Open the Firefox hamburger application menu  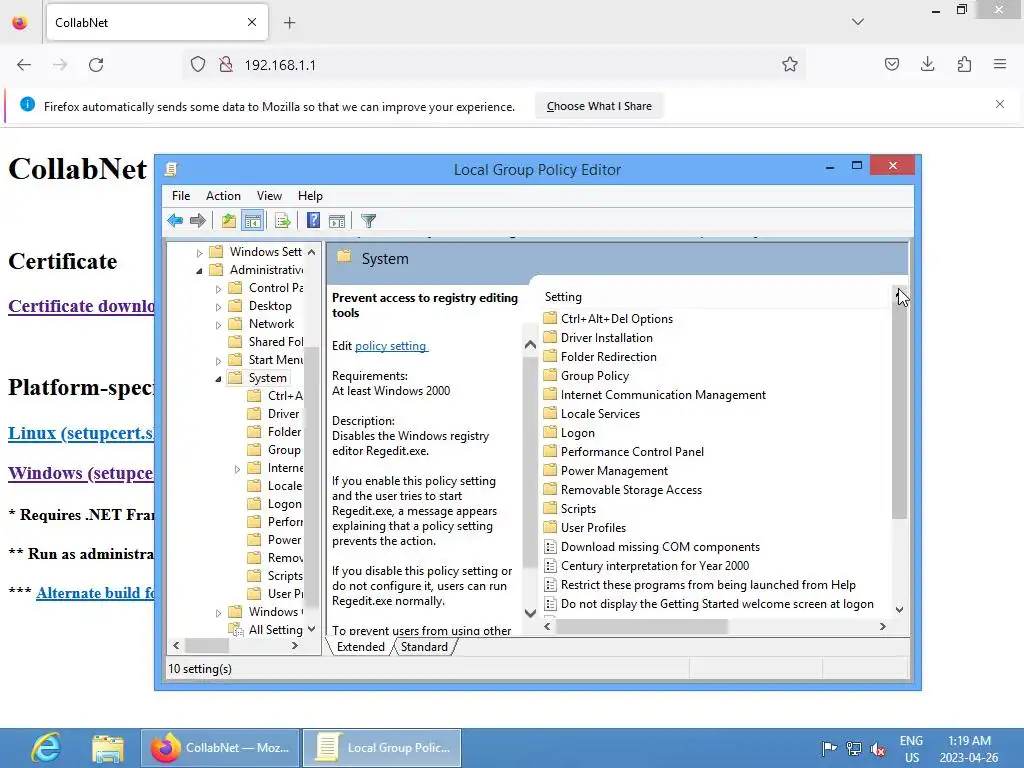pos(1000,64)
